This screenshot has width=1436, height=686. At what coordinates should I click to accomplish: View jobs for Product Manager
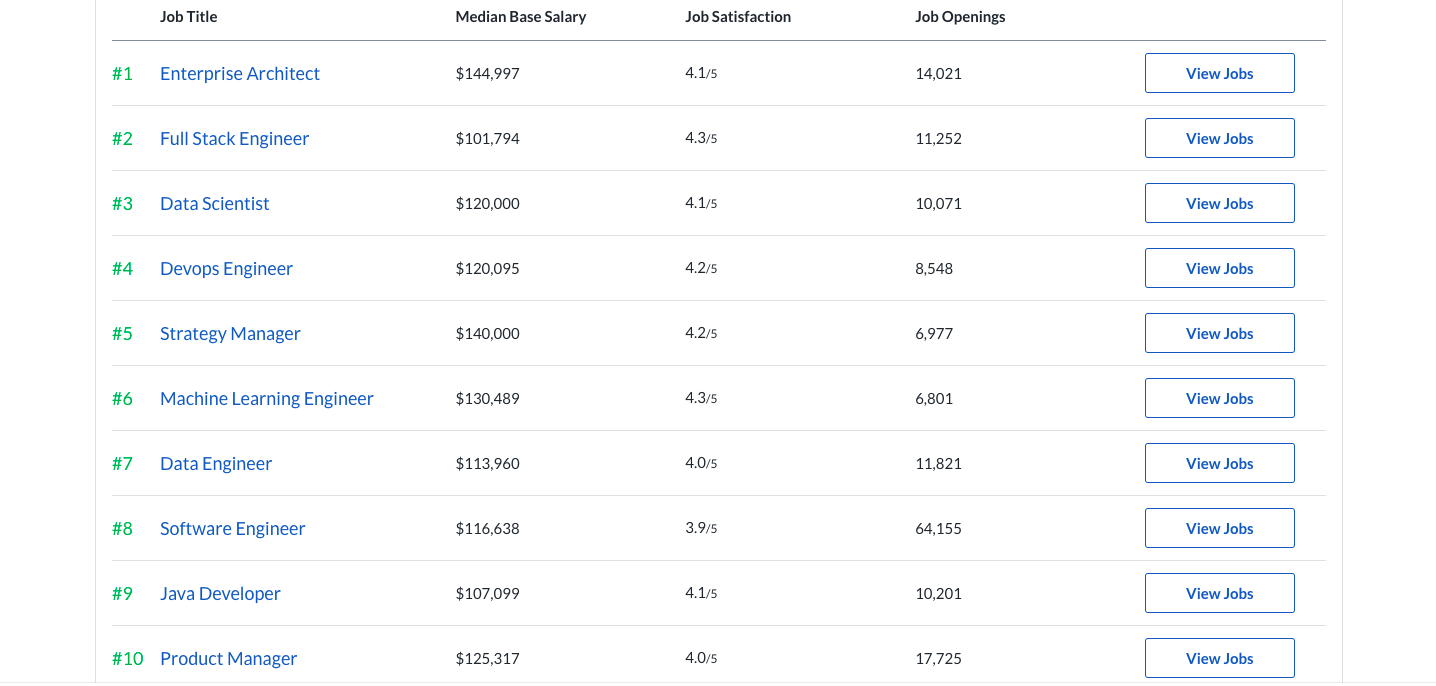tap(1219, 659)
